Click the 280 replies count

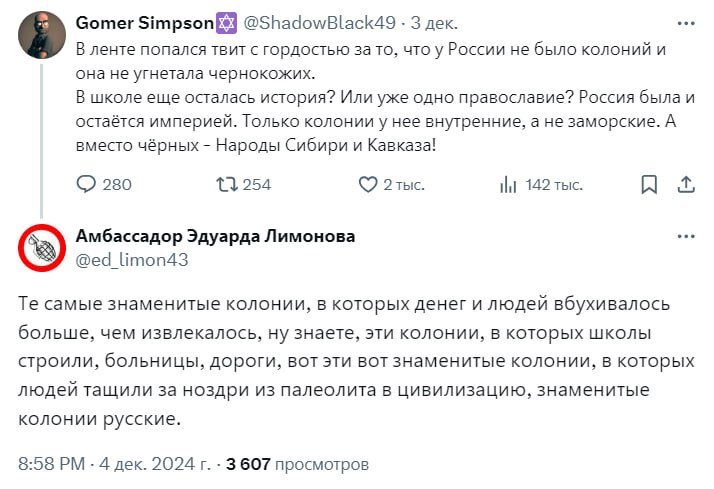click(x=117, y=184)
